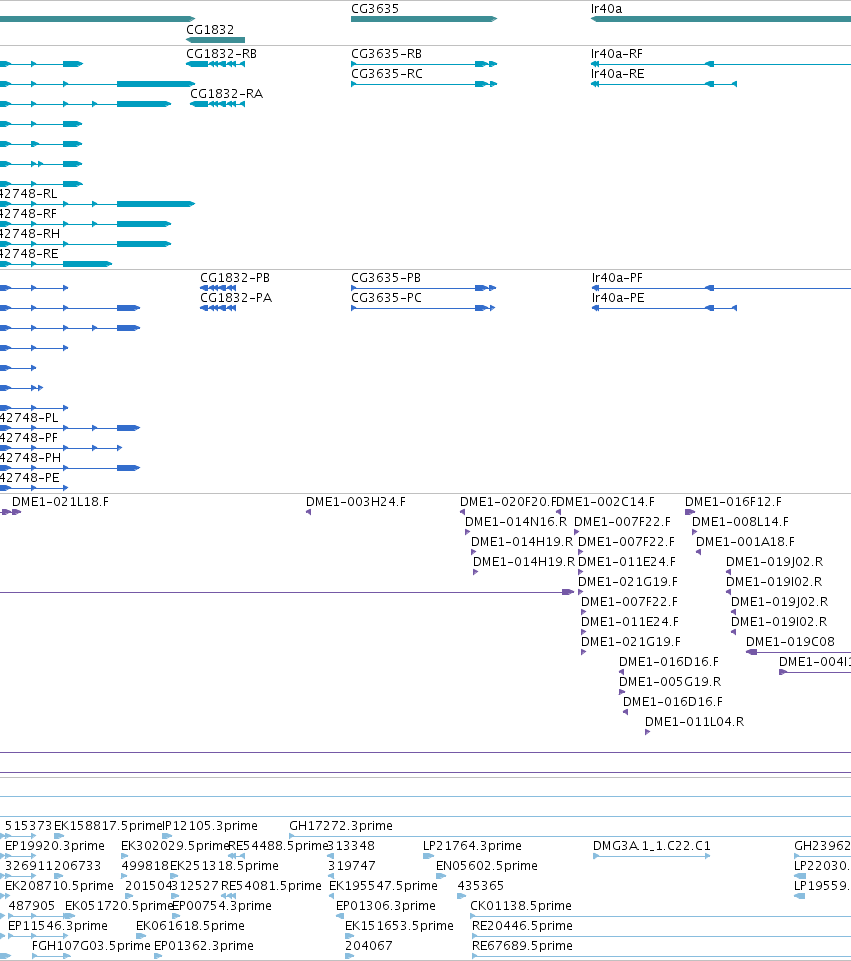Select the FGH107G03.5prime EST label
The height and width of the screenshot is (961, 851).
(91, 946)
